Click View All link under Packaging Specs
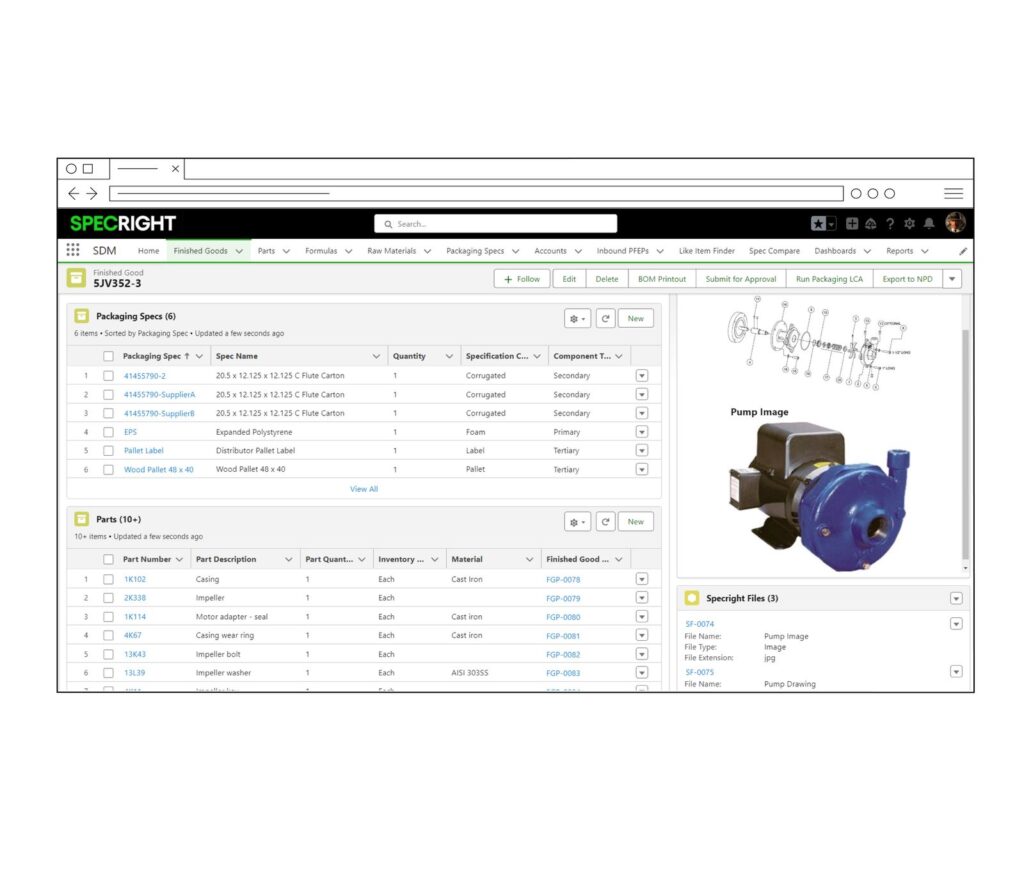Viewport: 1024px width, 881px height. [x=364, y=489]
